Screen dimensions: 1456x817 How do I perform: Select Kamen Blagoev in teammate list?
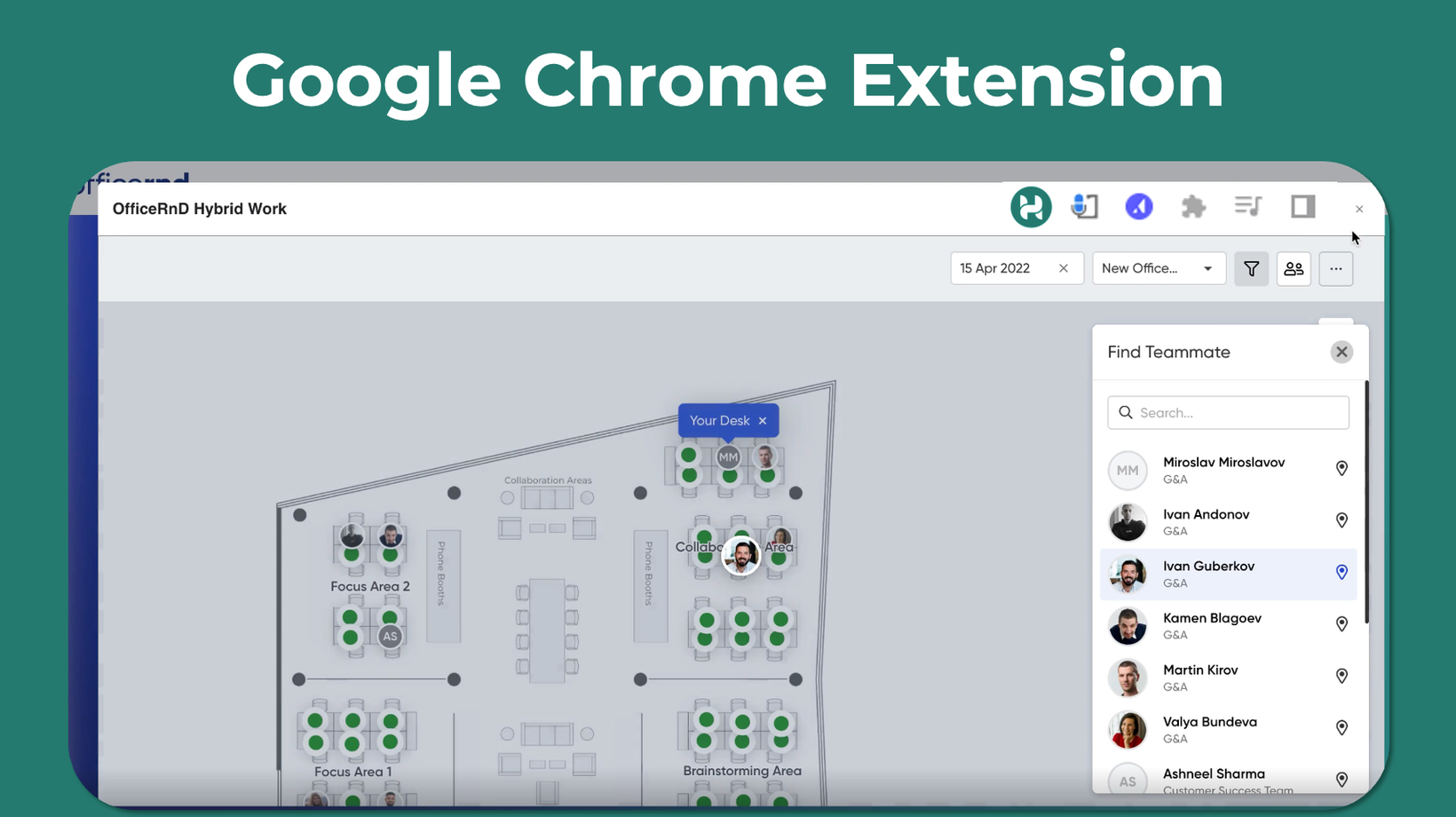pyautogui.click(x=1229, y=626)
